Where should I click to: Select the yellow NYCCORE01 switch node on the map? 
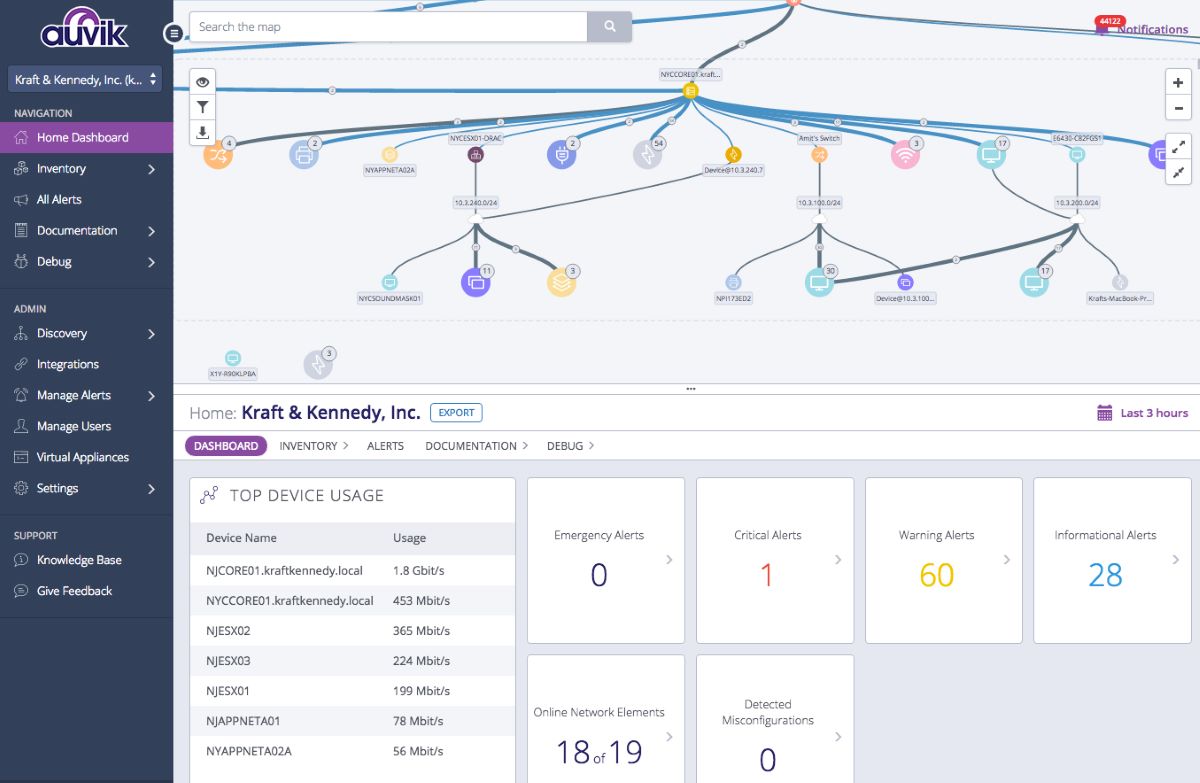click(x=689, y=88)
